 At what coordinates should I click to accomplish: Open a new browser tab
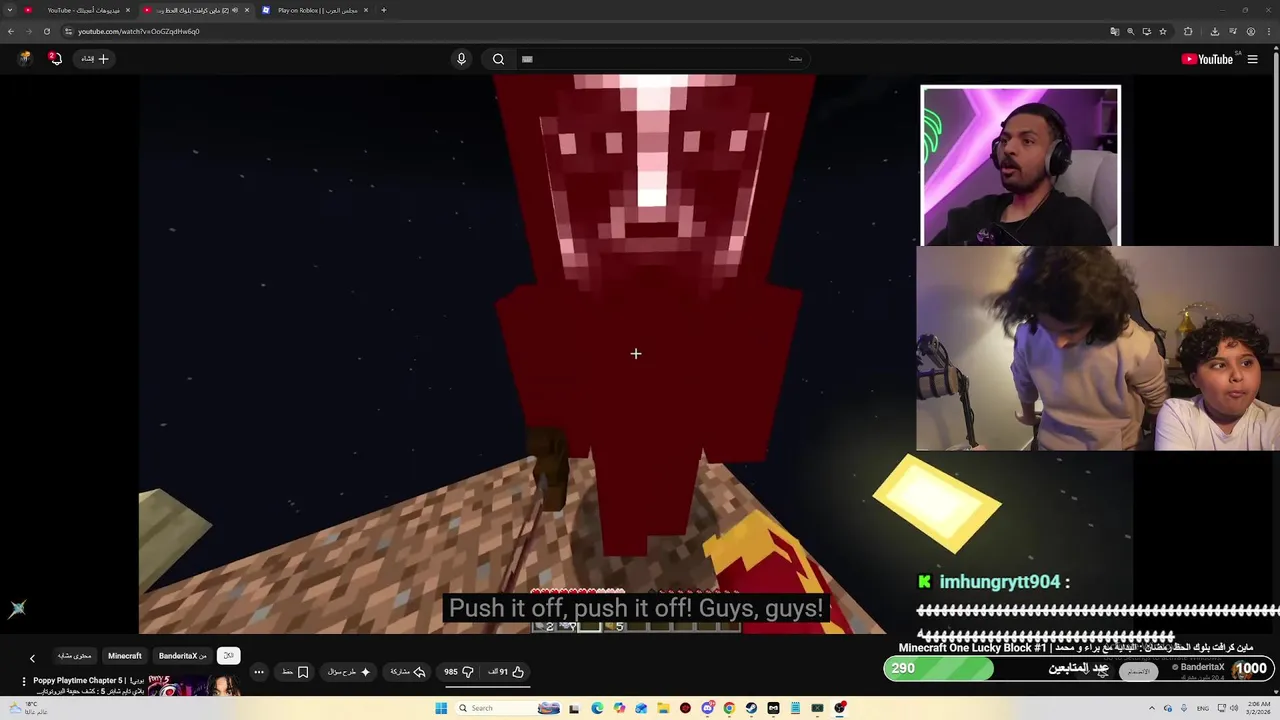[384, 10]
